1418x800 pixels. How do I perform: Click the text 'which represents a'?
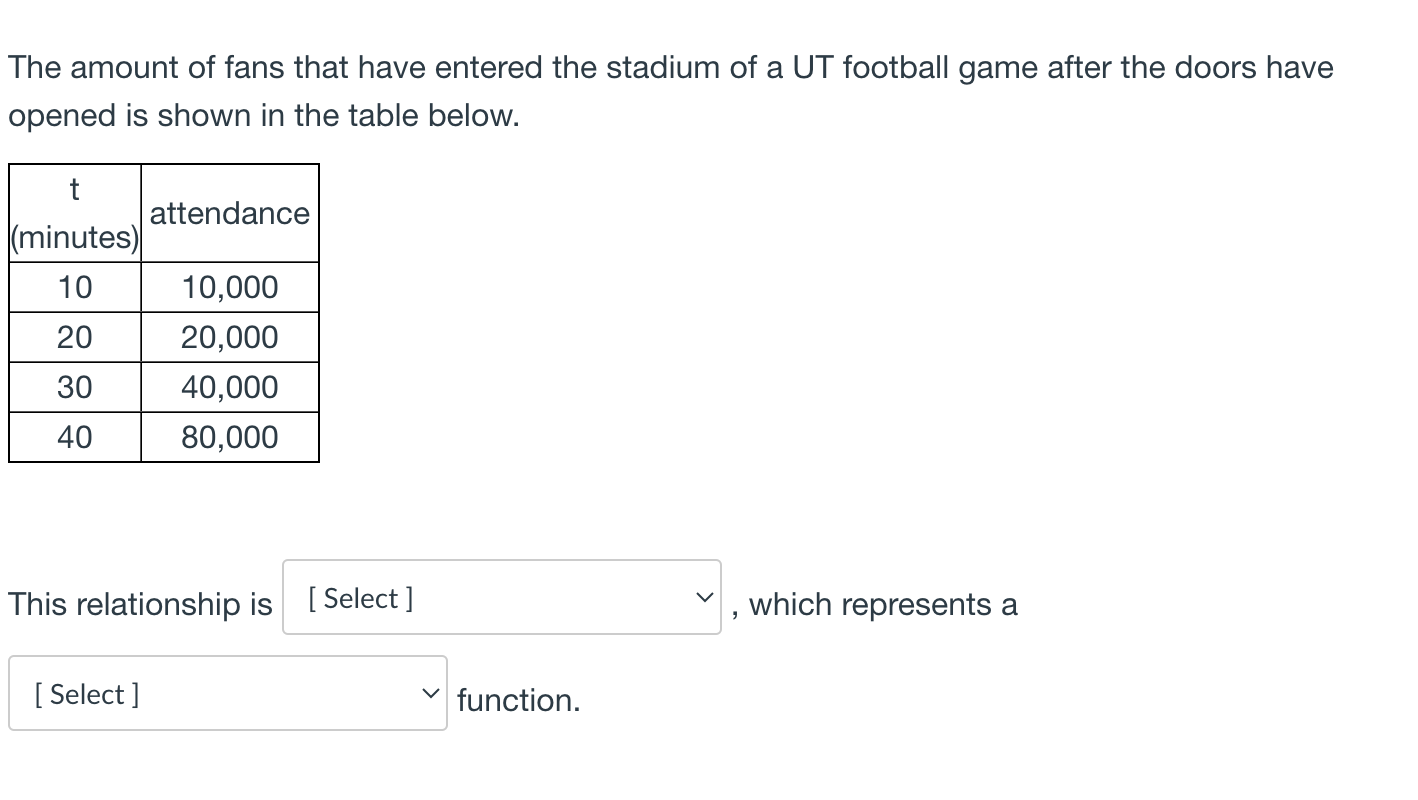coord(882,605)
